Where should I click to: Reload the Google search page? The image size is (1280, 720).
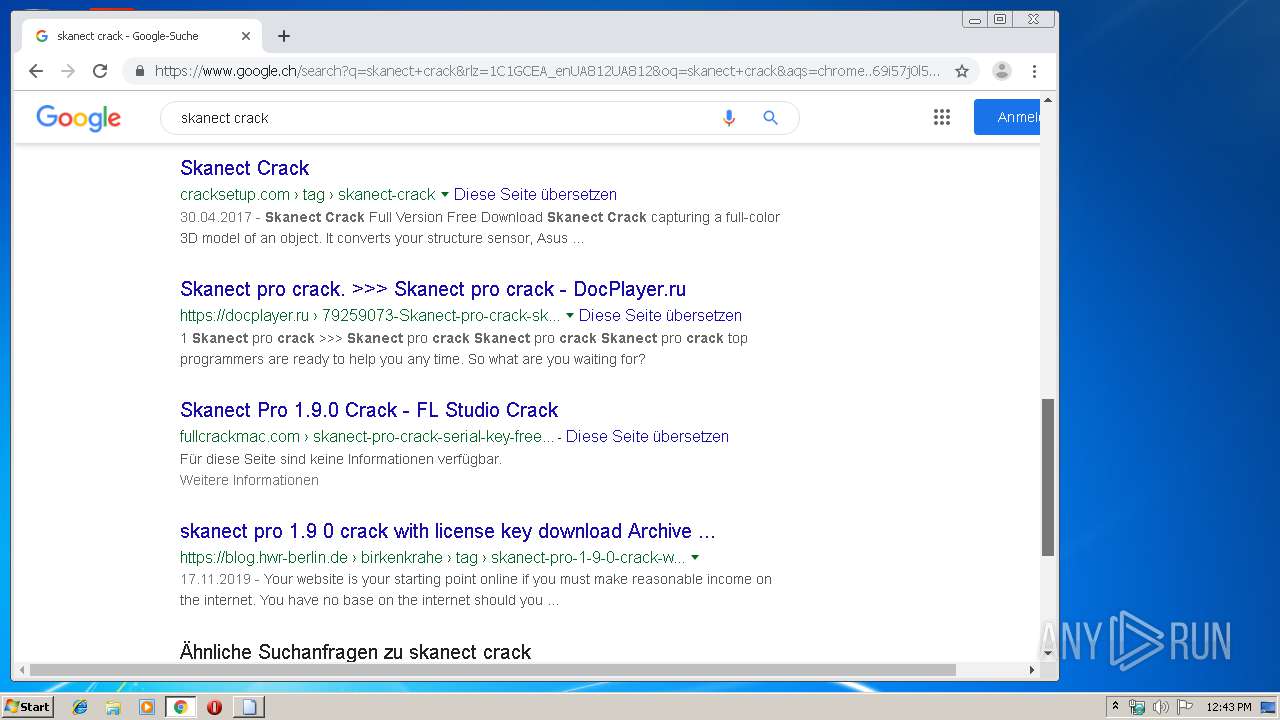pos(100,71)
